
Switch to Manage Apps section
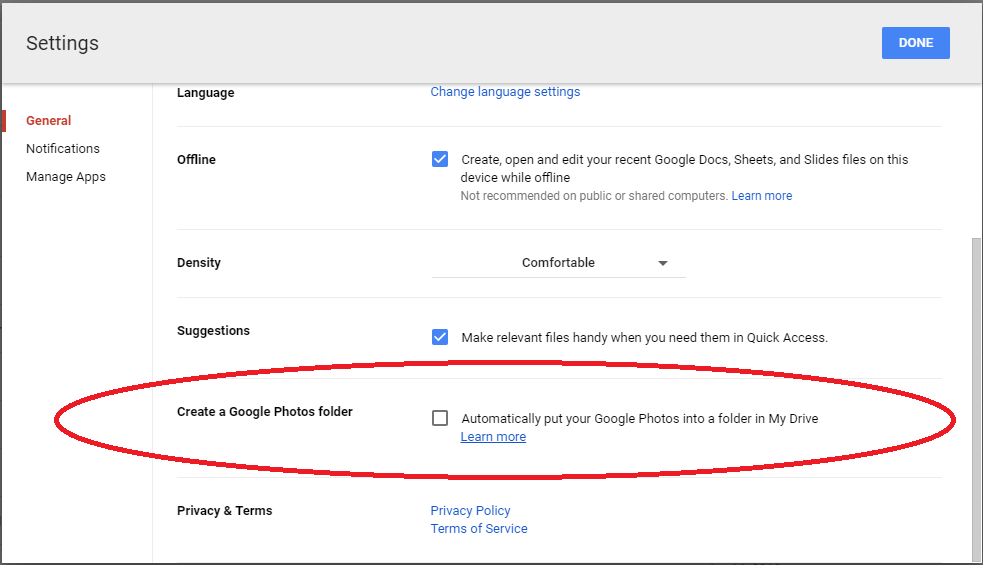(x=66, y=177)
